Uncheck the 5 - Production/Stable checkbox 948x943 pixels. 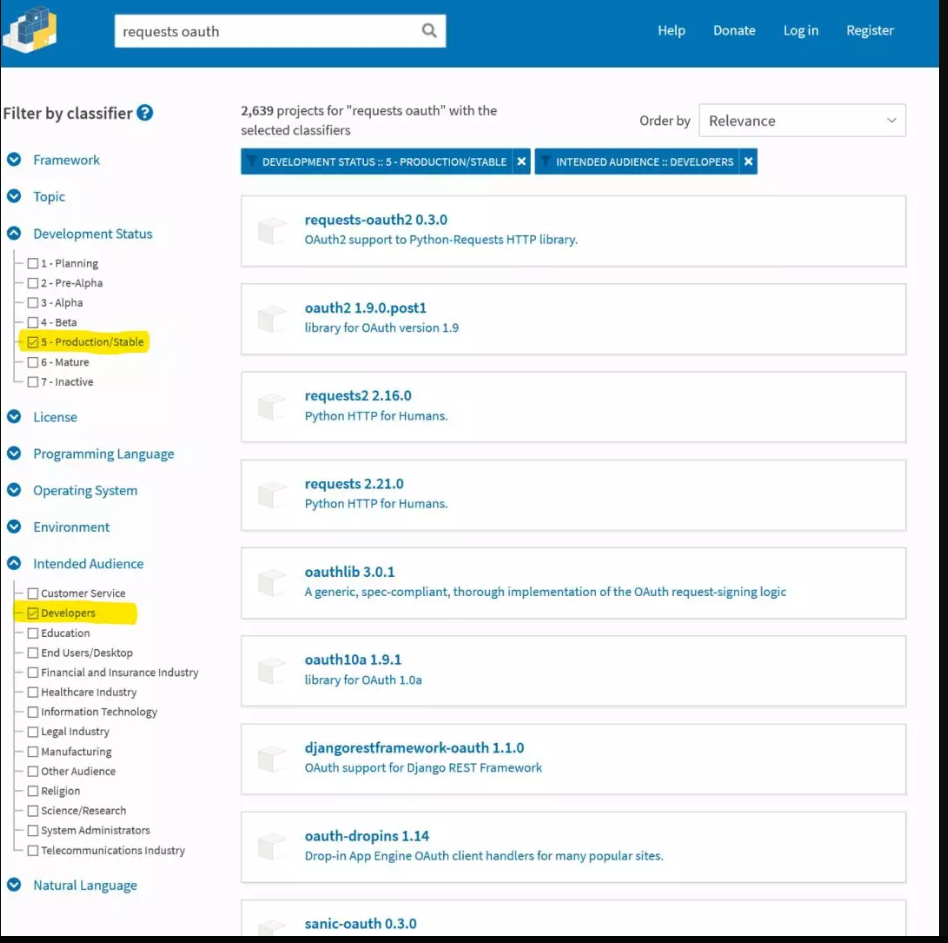33,342
